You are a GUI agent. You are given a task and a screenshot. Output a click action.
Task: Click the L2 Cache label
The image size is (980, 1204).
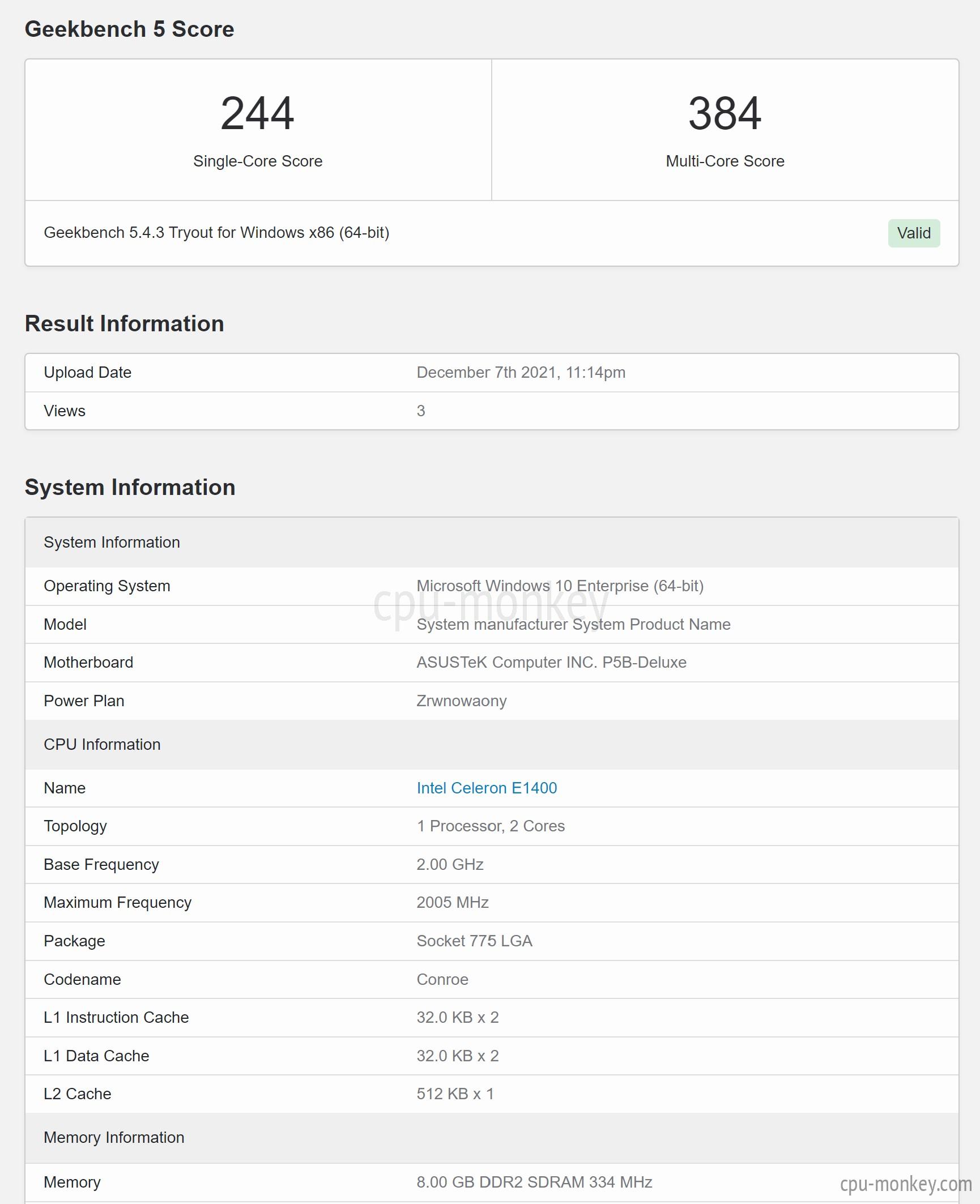point(78,1094)
